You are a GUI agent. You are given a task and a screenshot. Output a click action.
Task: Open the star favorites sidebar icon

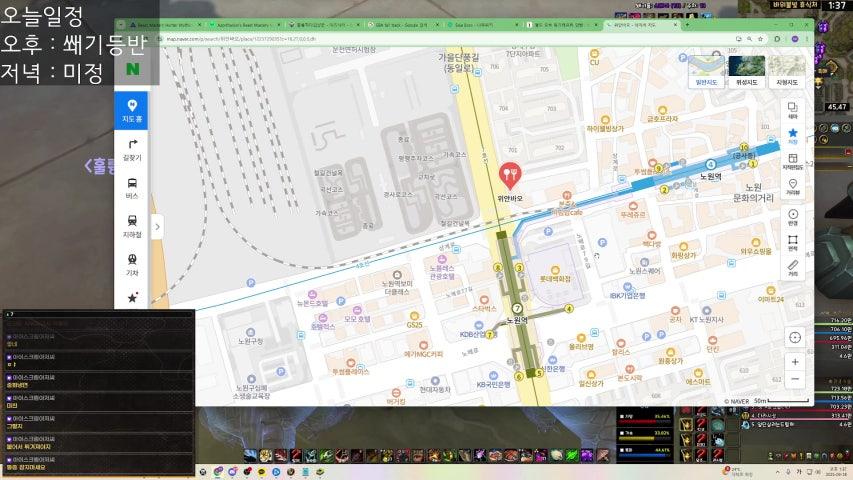[132, 297]
